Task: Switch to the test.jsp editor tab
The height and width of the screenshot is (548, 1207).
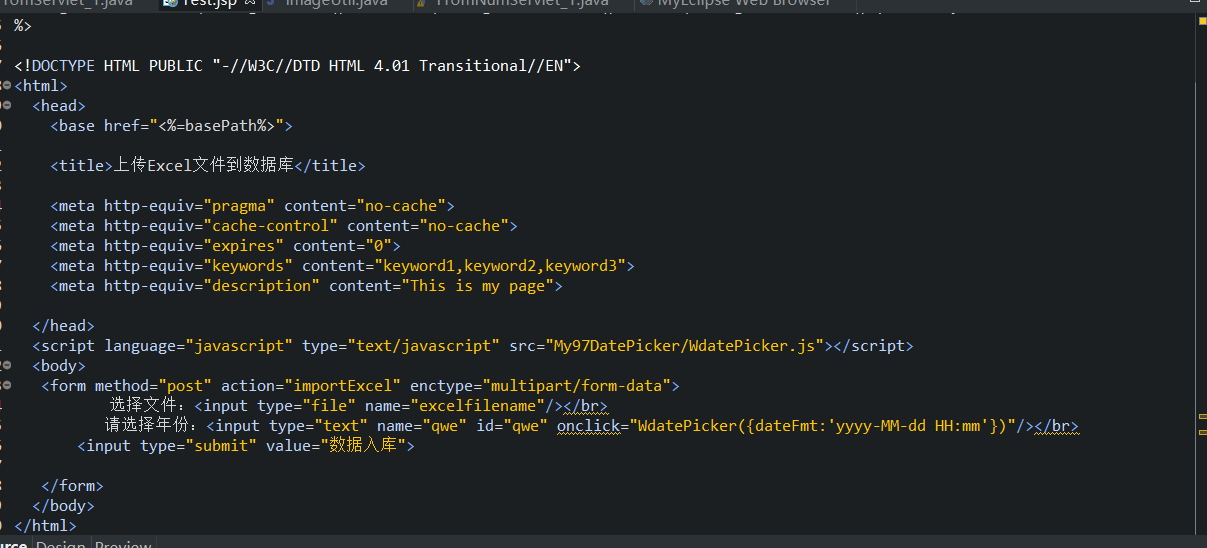Action: (208, 3)
